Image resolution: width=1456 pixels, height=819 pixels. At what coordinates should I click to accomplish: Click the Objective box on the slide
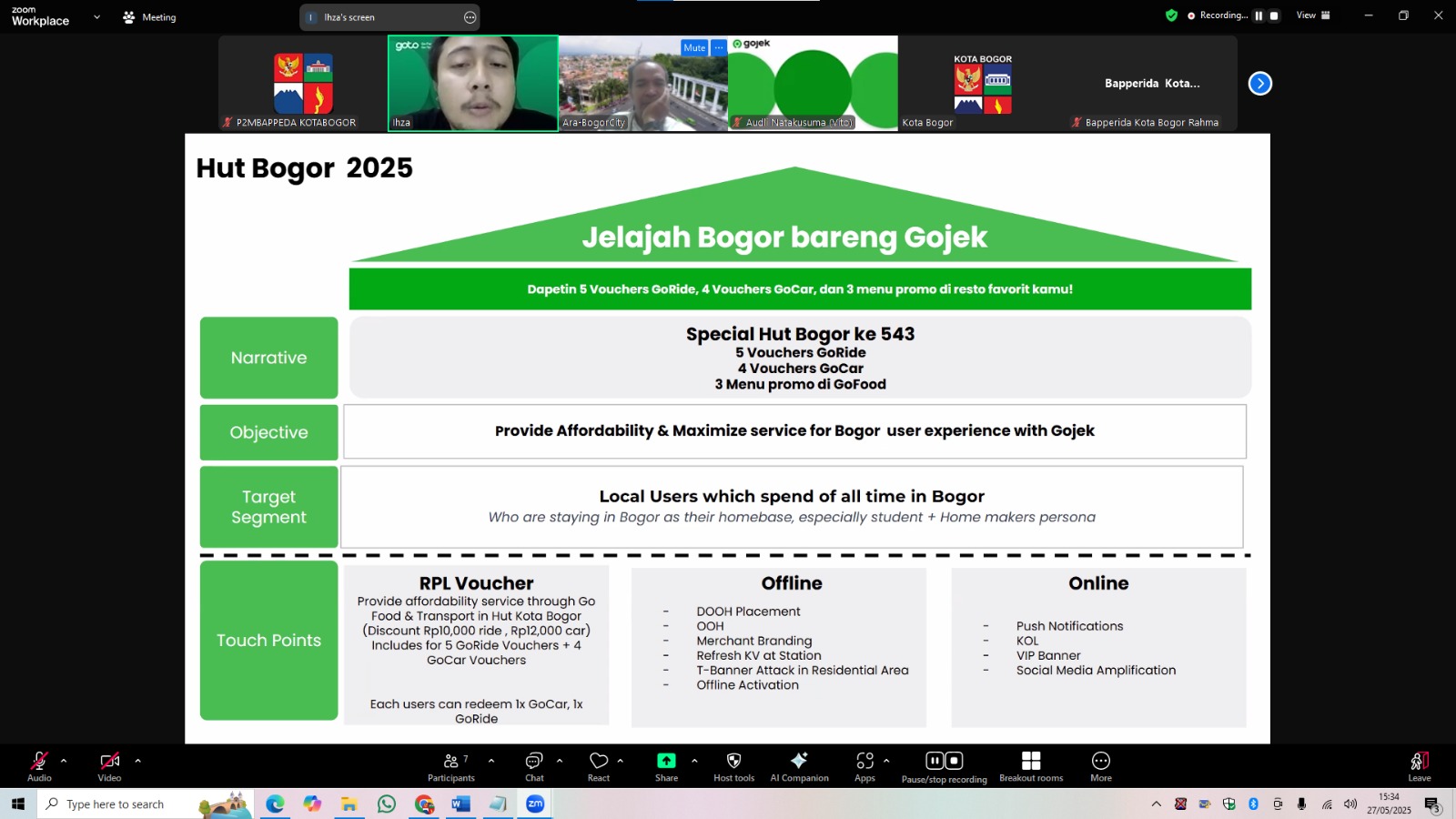point(268,432)
